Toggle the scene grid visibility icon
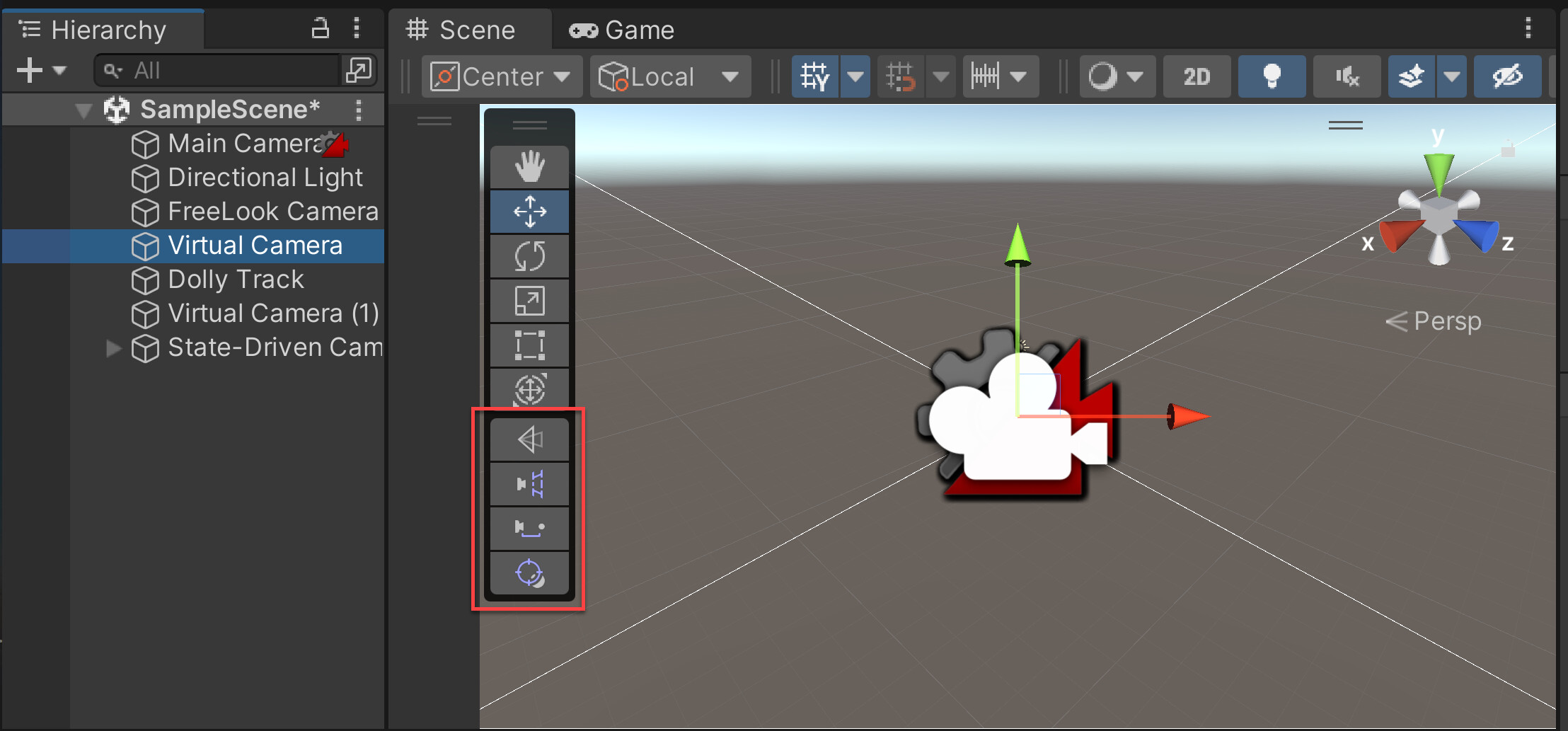 (x=815, y=76)
